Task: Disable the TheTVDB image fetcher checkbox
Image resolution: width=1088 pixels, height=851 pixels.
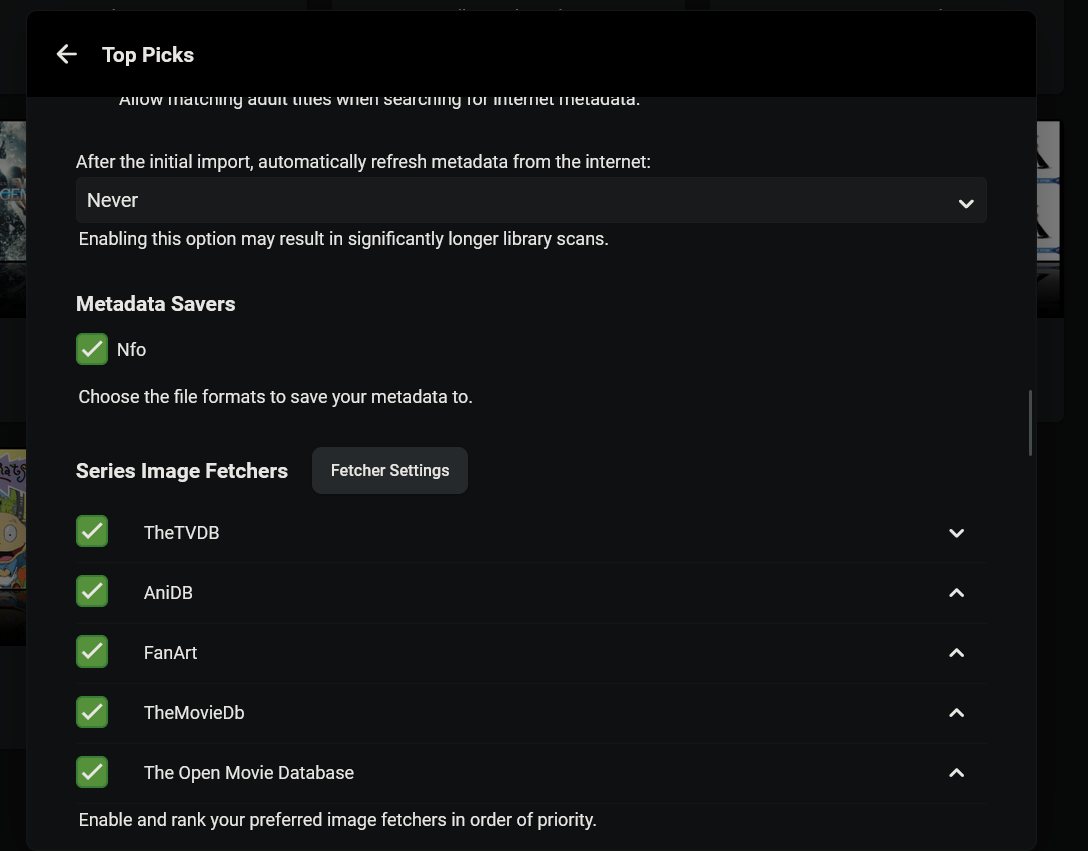Action: 92,532
